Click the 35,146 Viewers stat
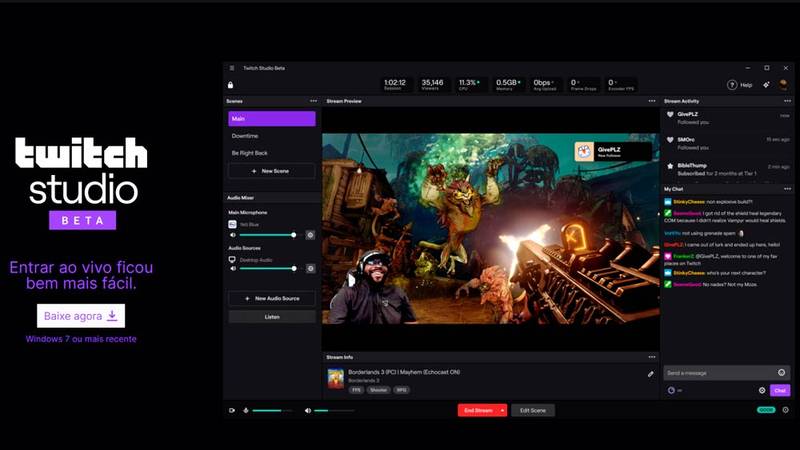 coord(432,84)
